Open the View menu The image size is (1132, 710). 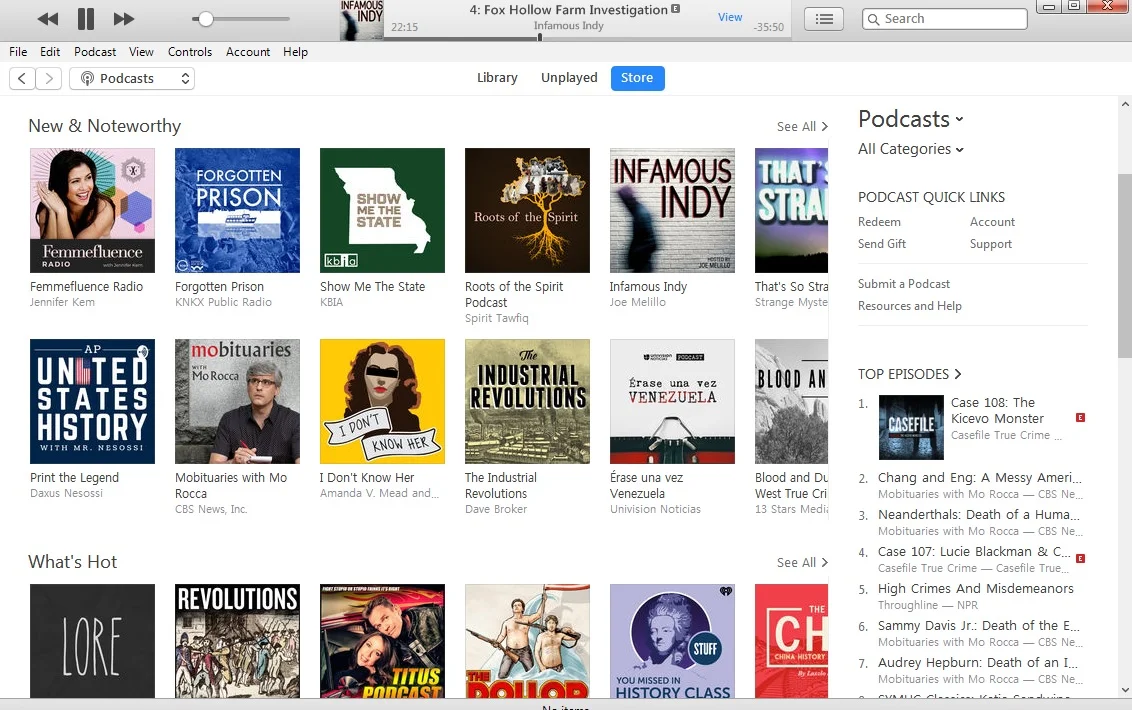(141, 51)
